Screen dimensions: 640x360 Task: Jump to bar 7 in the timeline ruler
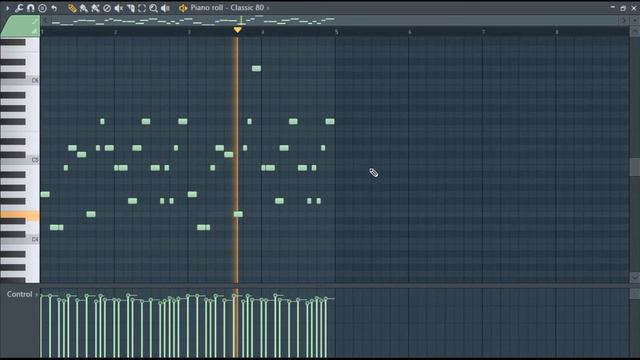point(484,32)
